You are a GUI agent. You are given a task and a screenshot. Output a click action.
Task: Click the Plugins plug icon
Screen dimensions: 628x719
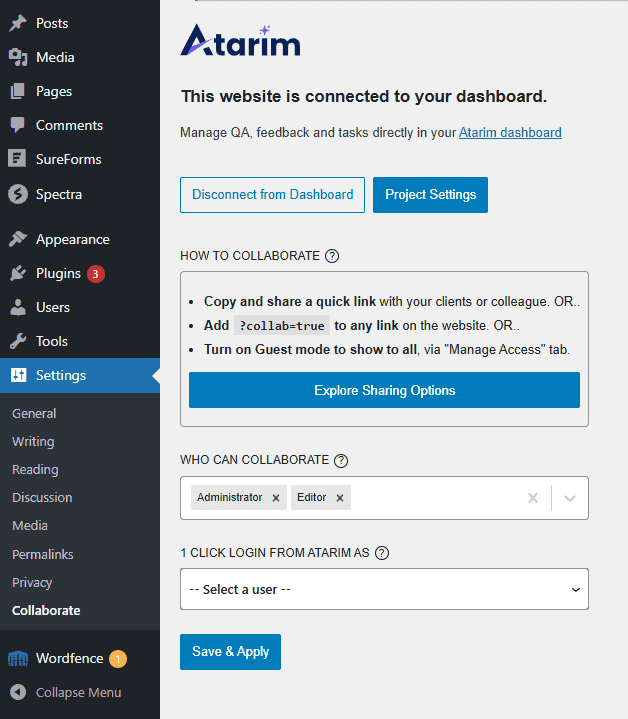tap(18, 273)
